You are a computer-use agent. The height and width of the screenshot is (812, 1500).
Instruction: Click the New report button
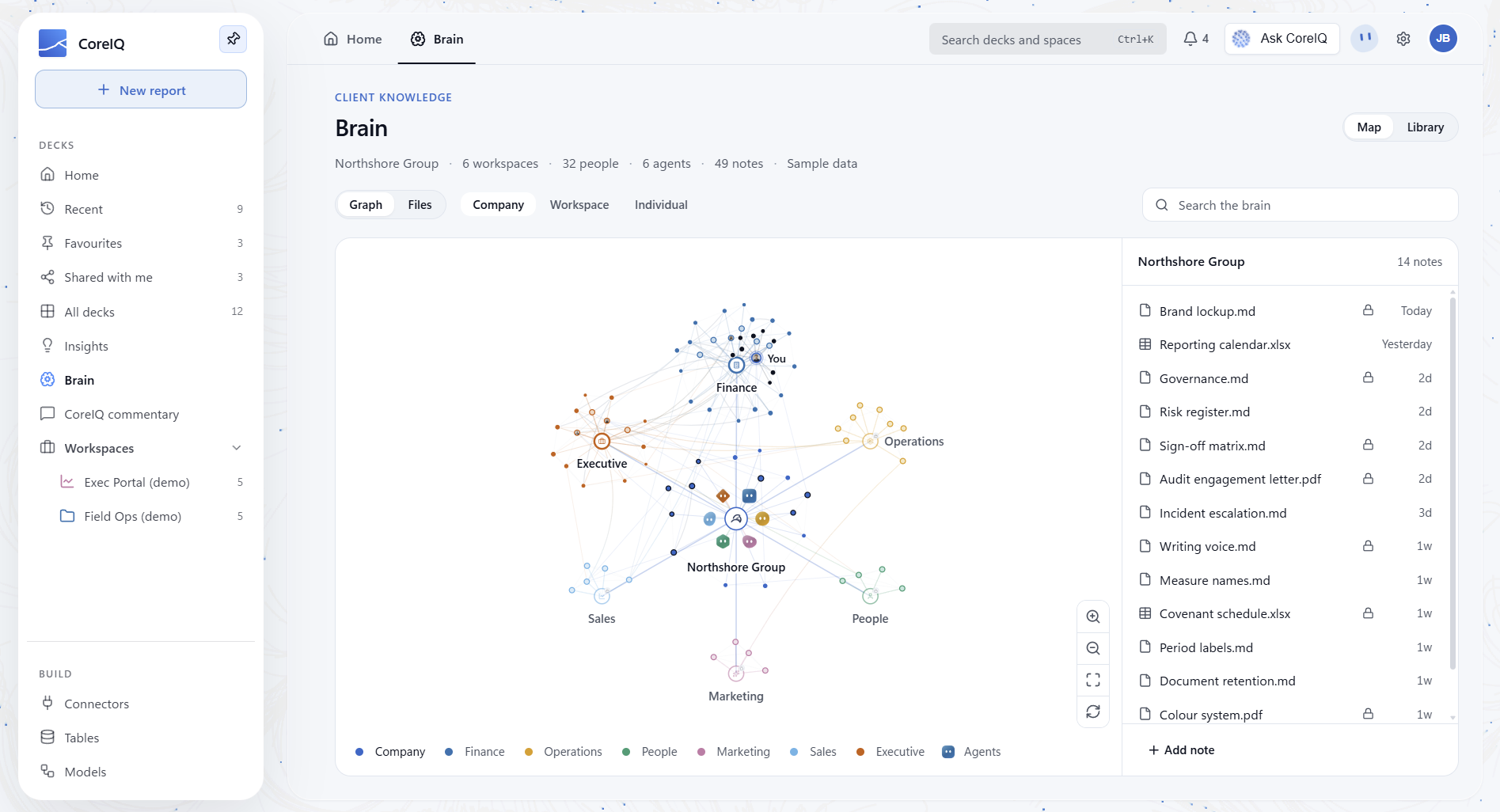coord(141,89)
